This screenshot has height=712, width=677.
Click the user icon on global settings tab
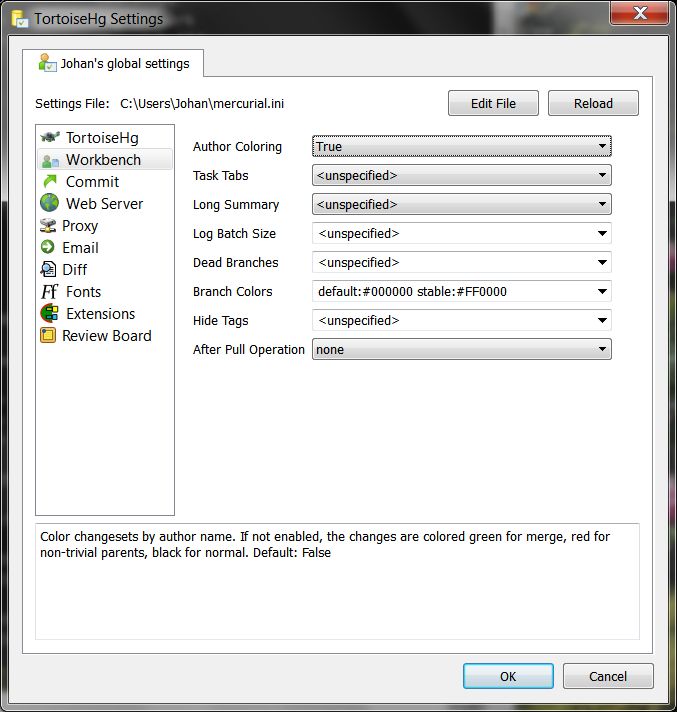tap(47, 63)
